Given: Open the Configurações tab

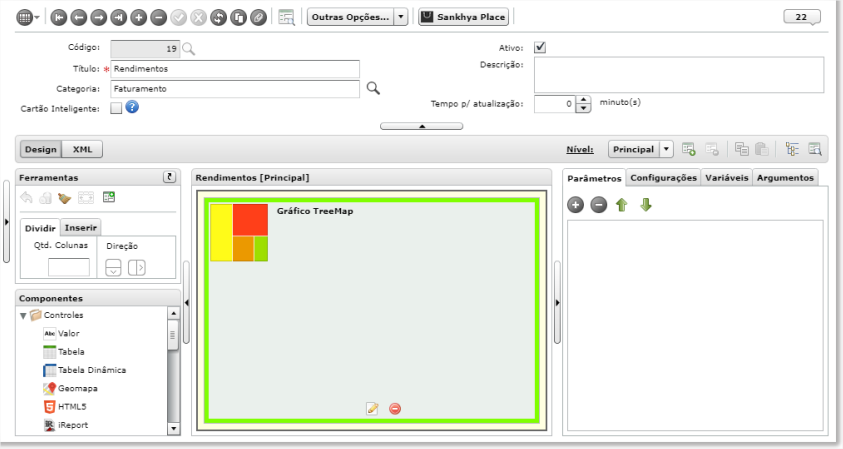Looking at the screenshot, I should pyautogui.click(x=663, y=177).
